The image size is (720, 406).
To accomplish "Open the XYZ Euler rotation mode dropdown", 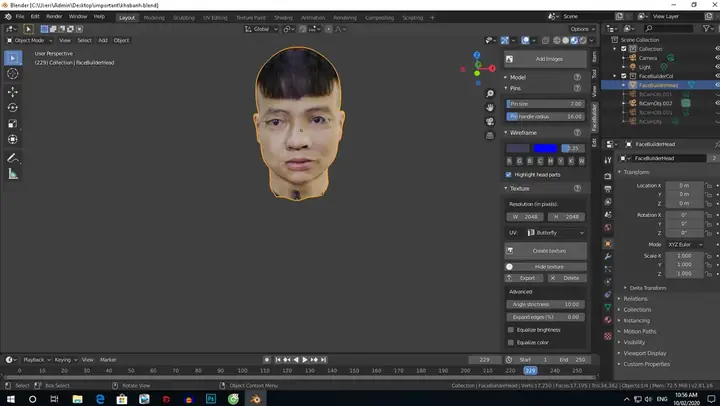I will pyautogui.click(x=685, y=245).
